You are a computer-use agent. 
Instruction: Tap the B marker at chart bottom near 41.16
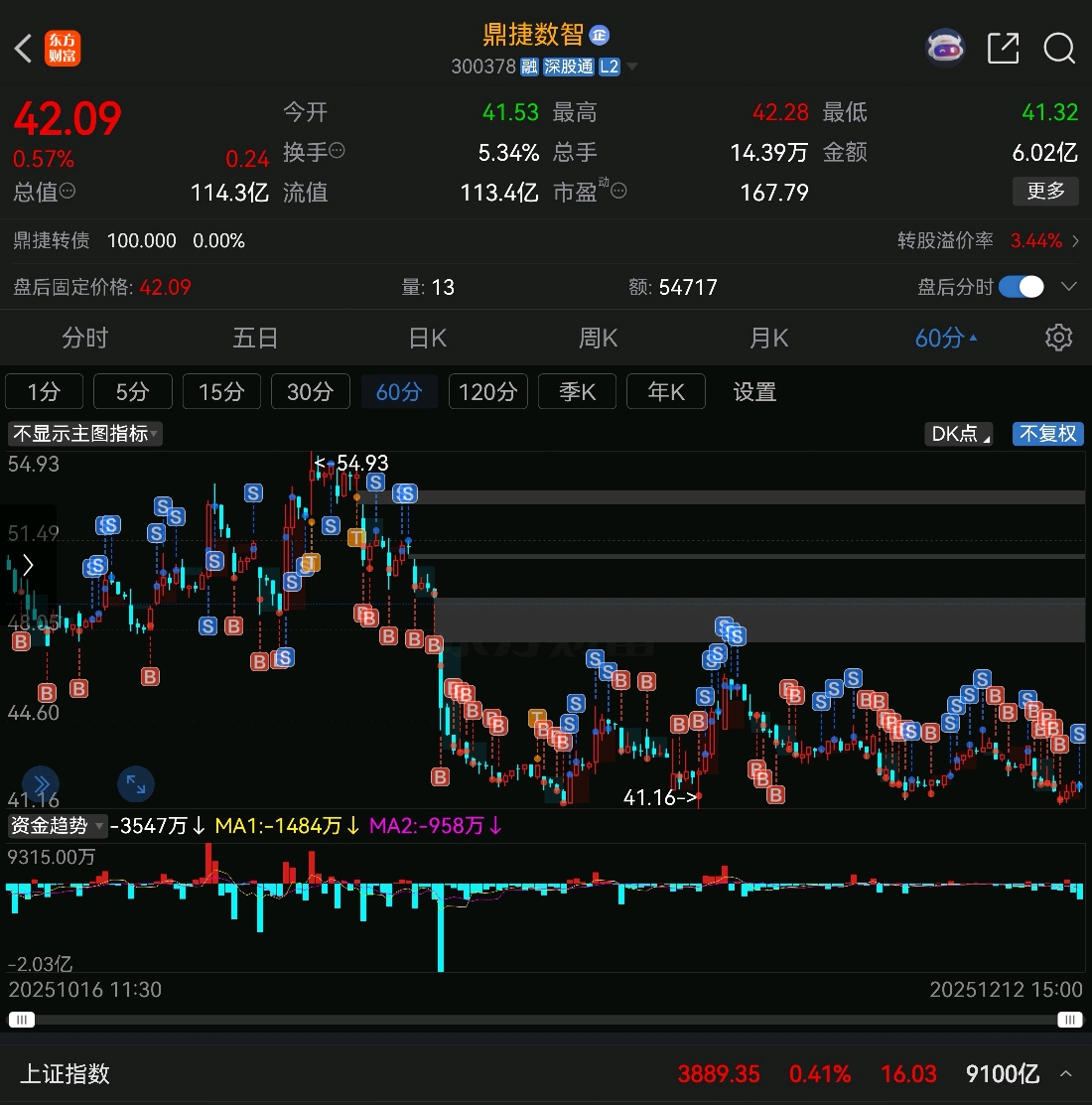point(775,795)
